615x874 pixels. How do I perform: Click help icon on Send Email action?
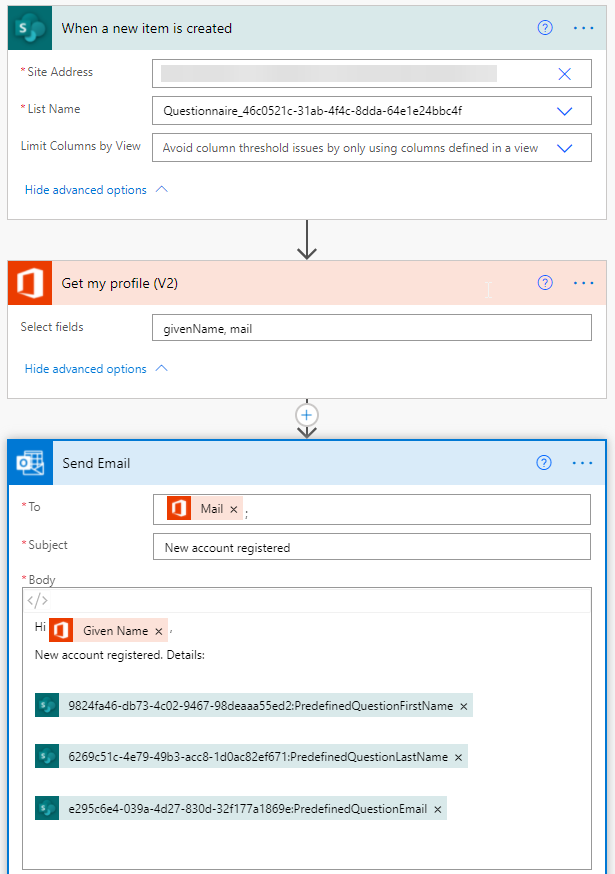pos(545,463)
